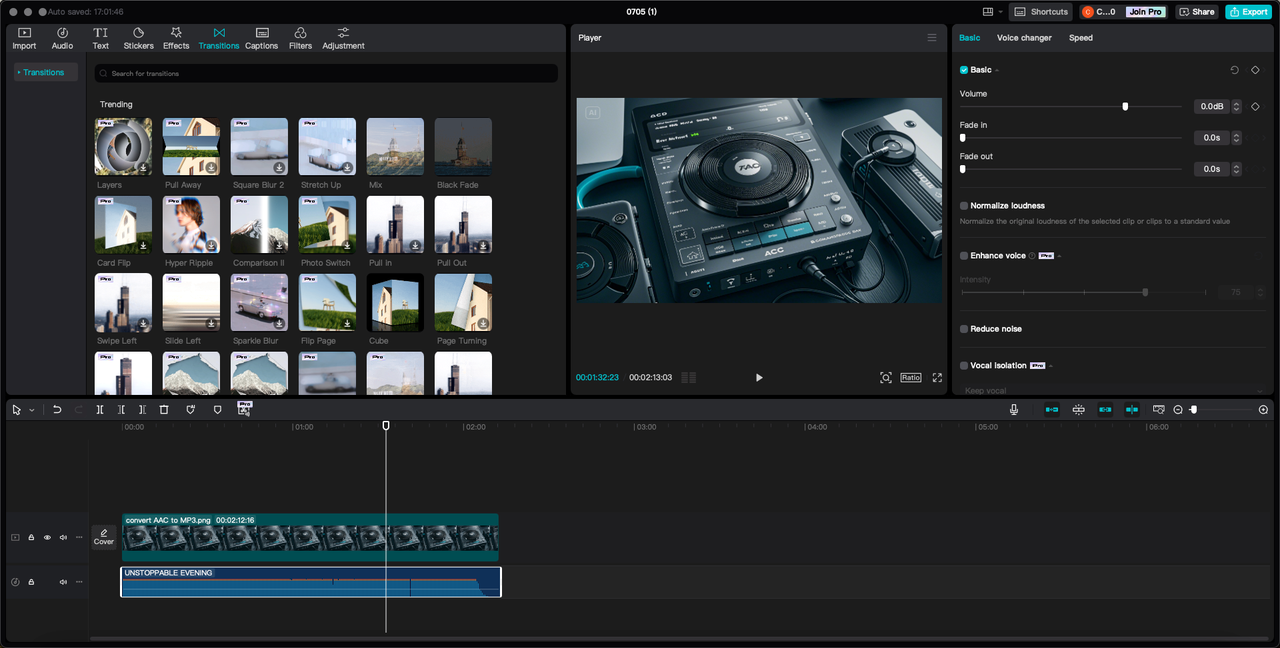Mute the video track audio

click(x=63, y=538)
